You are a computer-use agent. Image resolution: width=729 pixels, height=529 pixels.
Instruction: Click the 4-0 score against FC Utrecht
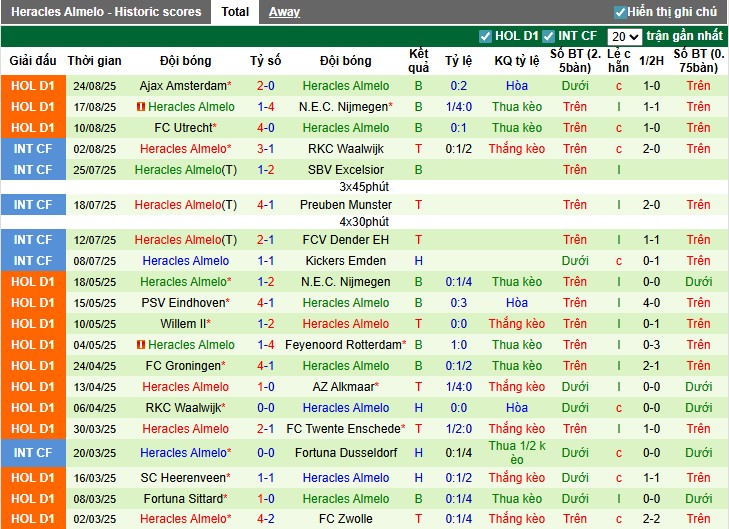point(265,128)
